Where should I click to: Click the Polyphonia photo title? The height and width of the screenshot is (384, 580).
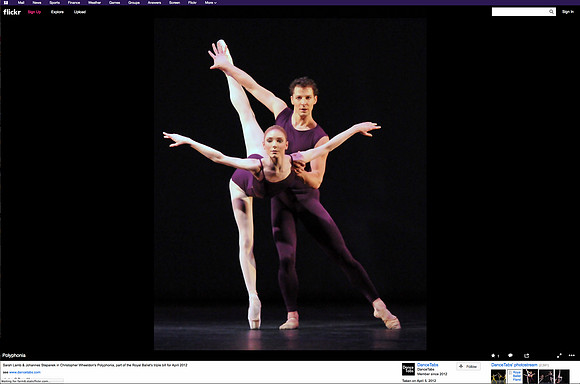pos(14,356)
